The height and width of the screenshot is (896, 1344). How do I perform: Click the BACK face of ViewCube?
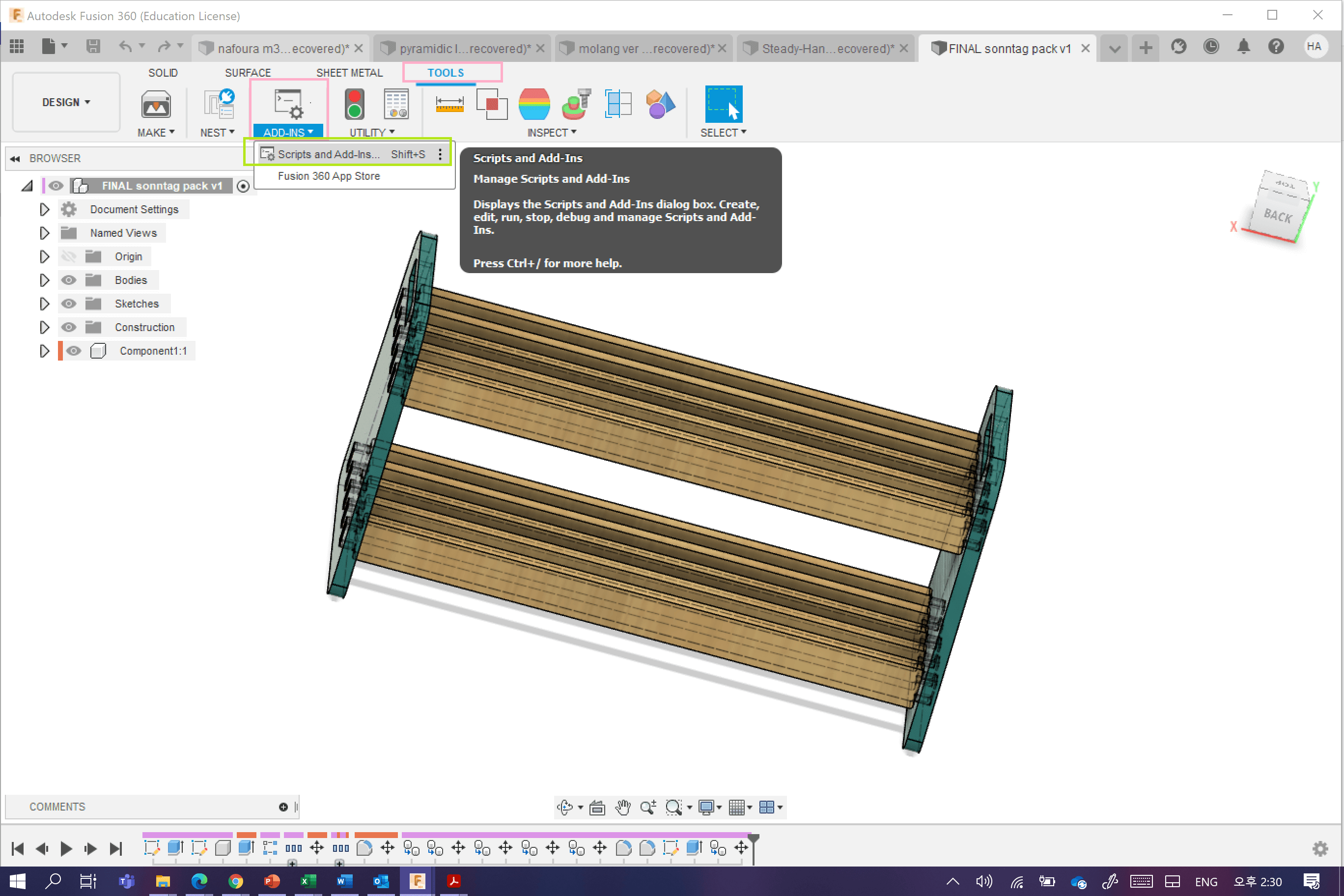(x=1277, y=216)
